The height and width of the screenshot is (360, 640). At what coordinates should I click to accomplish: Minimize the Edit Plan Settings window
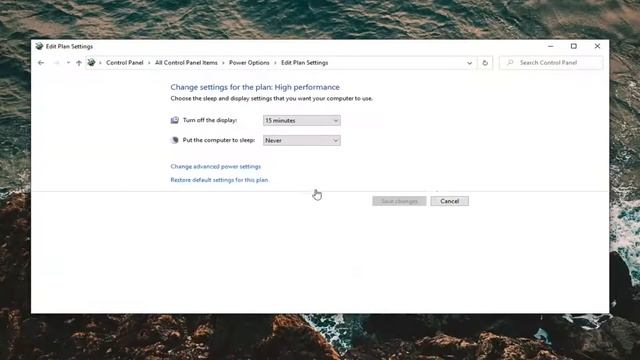point(551,46)
